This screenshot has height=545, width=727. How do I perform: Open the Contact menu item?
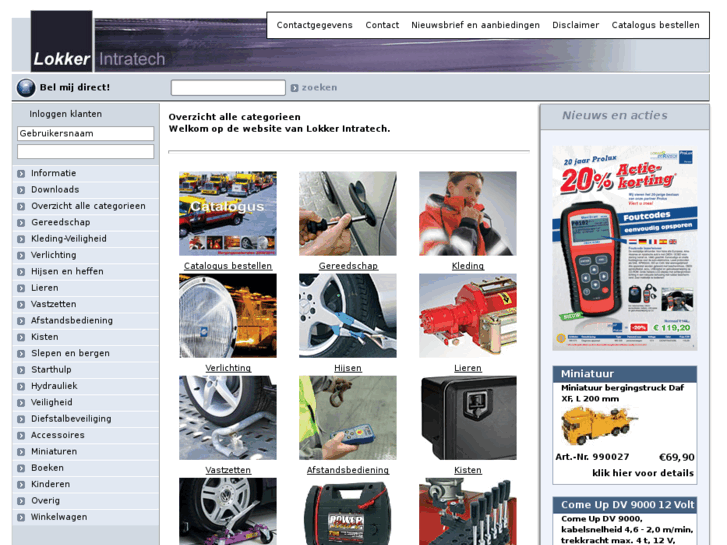[x=382, y=25]
